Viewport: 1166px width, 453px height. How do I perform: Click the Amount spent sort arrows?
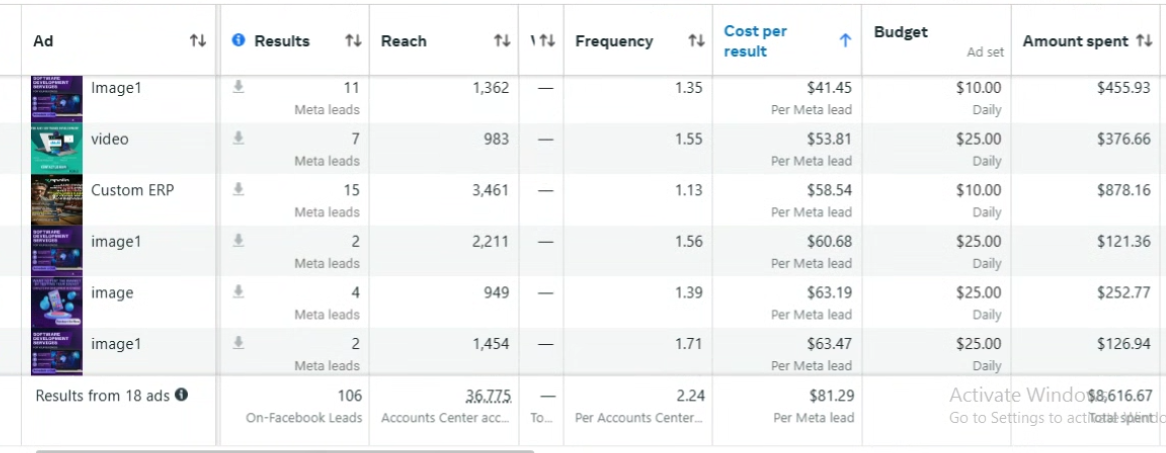pos(1144,41)
